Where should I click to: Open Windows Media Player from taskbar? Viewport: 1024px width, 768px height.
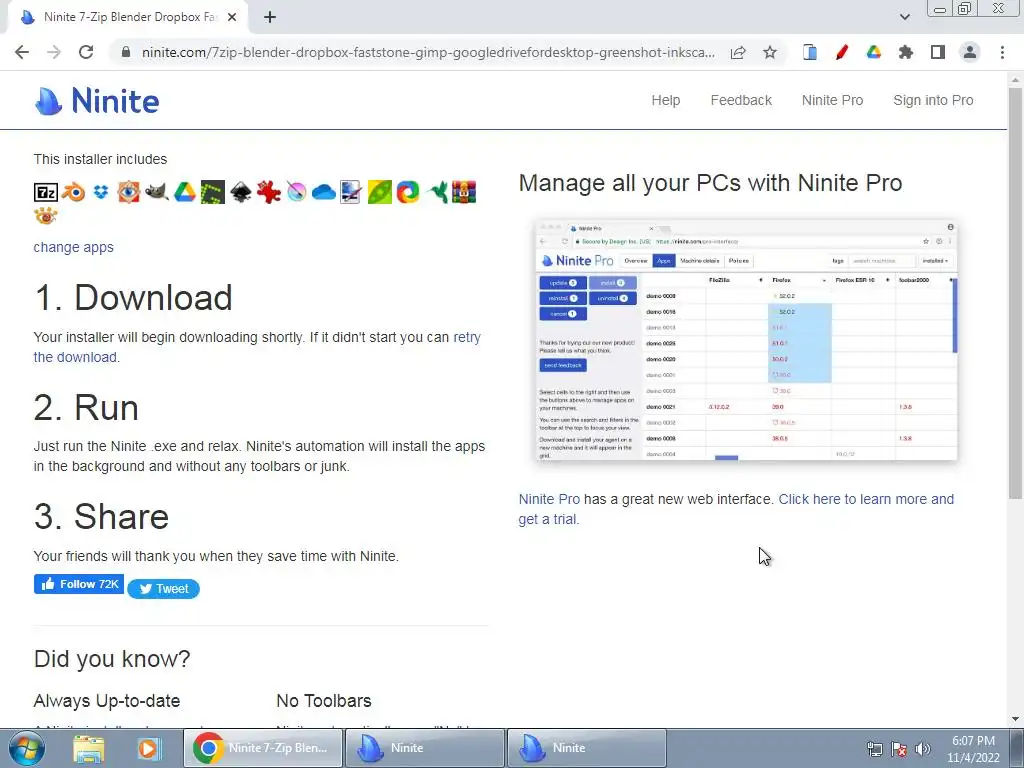148,748
